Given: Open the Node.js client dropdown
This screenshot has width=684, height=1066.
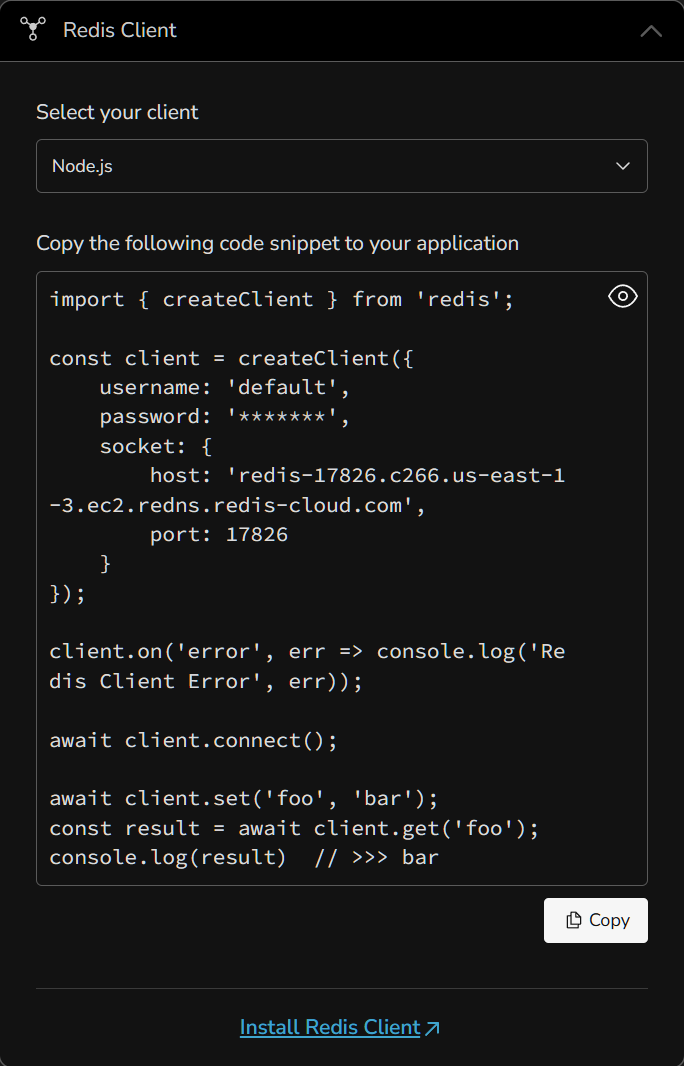Looking at the screenshot, I should 341,166.
